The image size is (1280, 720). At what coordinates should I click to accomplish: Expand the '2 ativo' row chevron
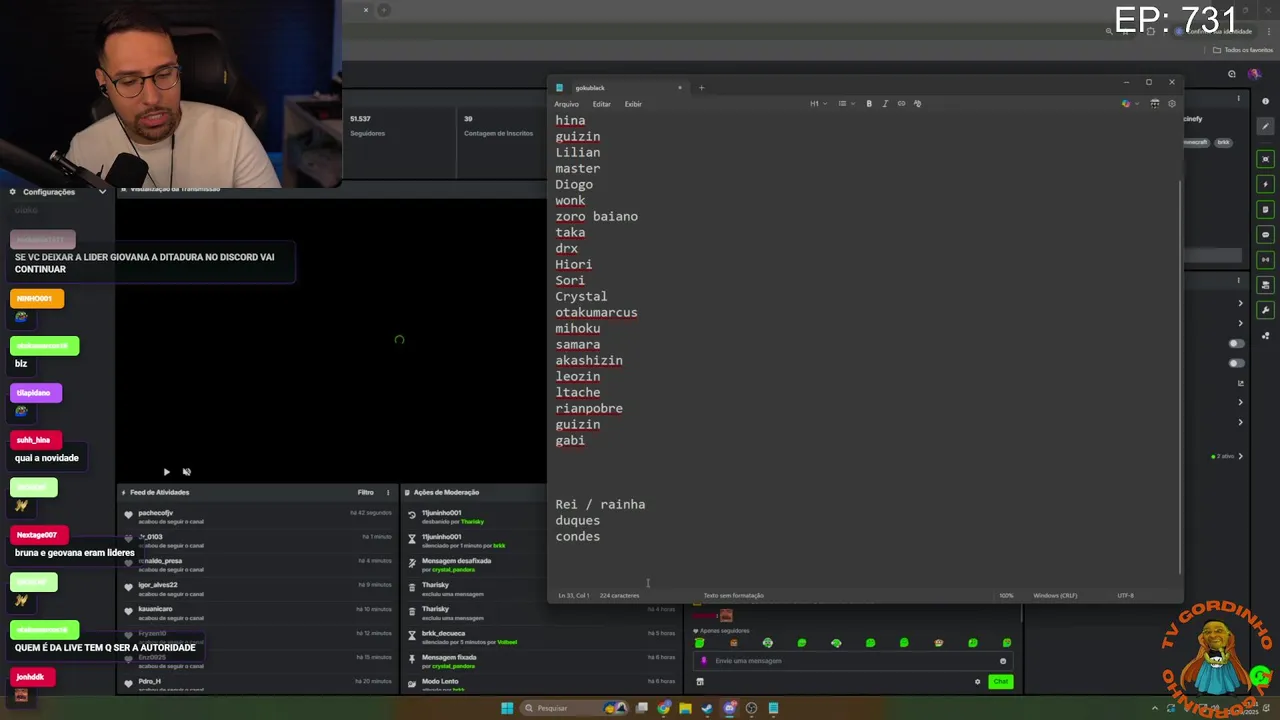click(x=1241, y=456)
